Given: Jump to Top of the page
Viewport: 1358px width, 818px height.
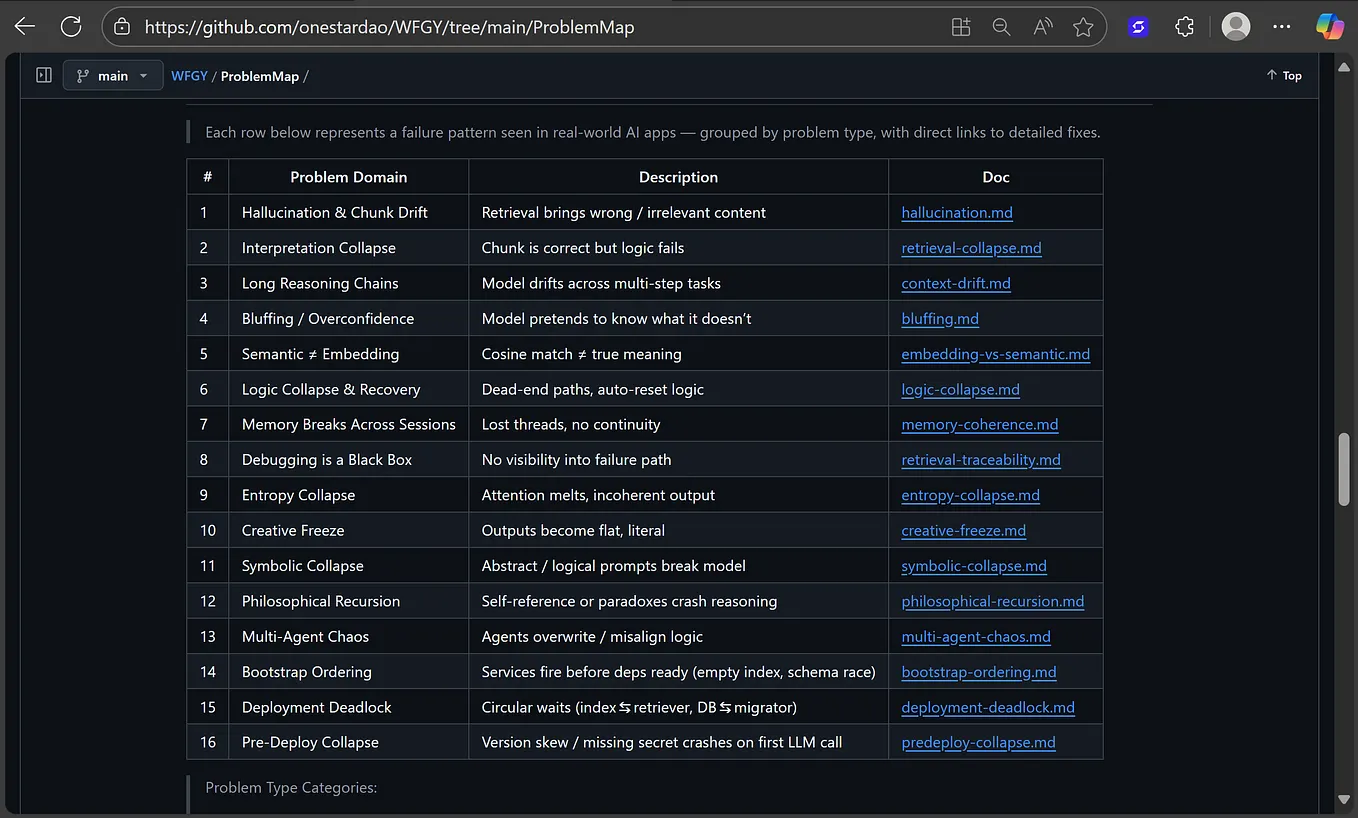Looking at the screenshot, I should click(x=1284, y=76).
